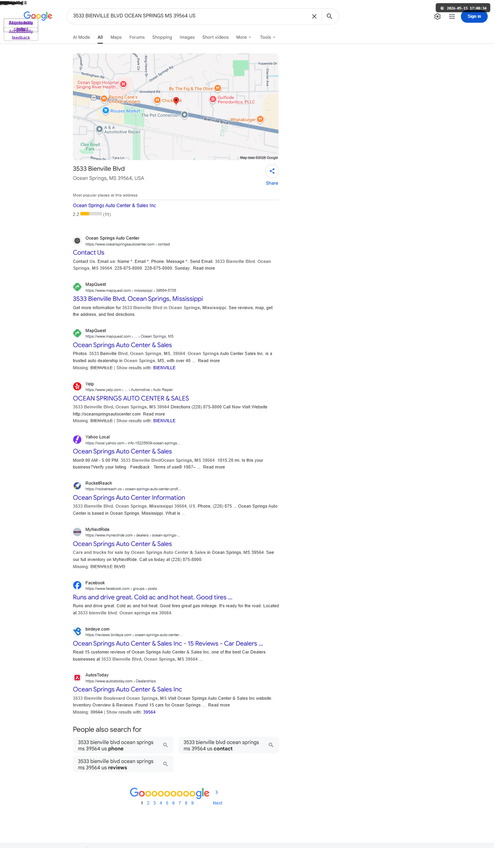Screen dimensions: 500x848
Task: Search related query ending in contact
Action: [x=229, y=745]
